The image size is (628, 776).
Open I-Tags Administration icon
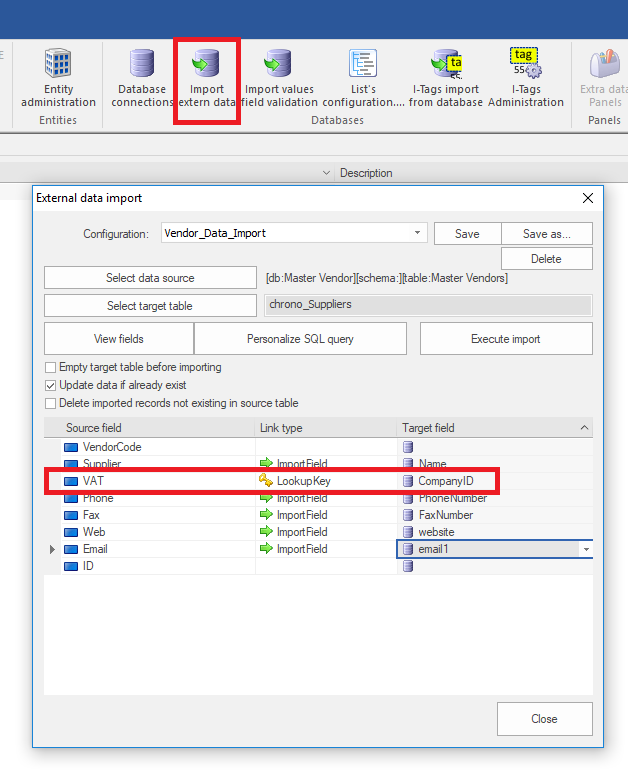pos(525,78)
